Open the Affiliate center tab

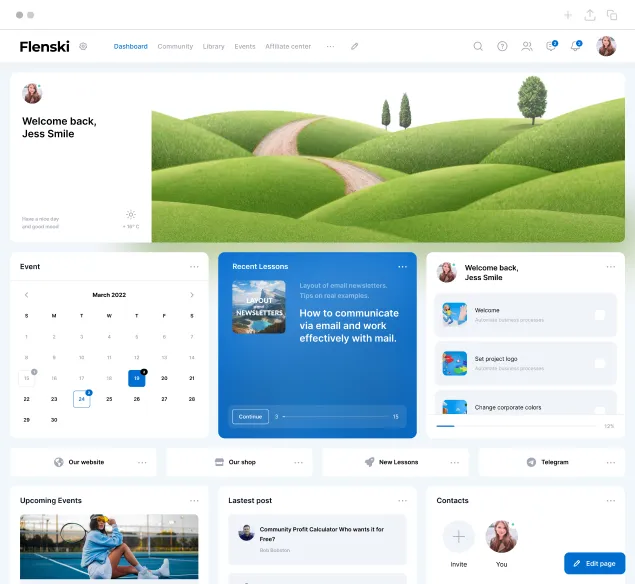[288, 46]
